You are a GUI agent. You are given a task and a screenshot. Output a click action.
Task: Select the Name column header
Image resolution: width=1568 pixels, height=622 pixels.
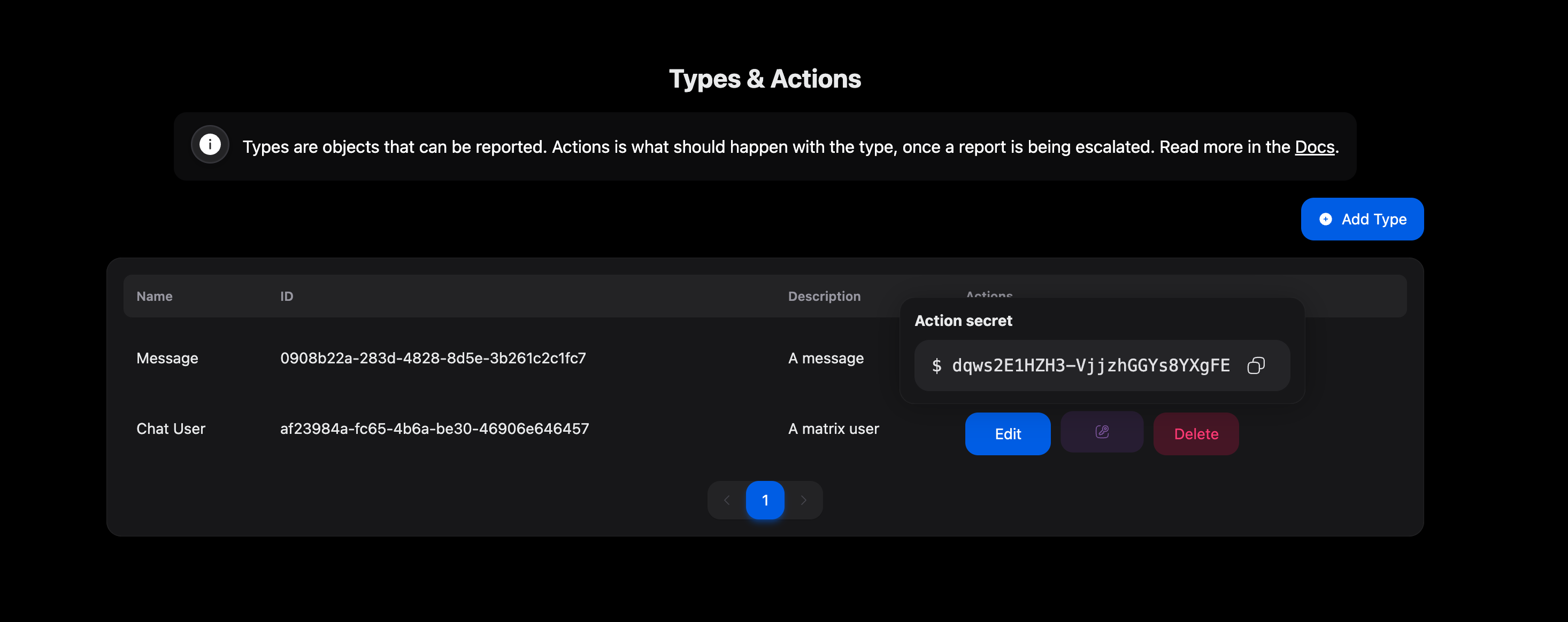154,296
